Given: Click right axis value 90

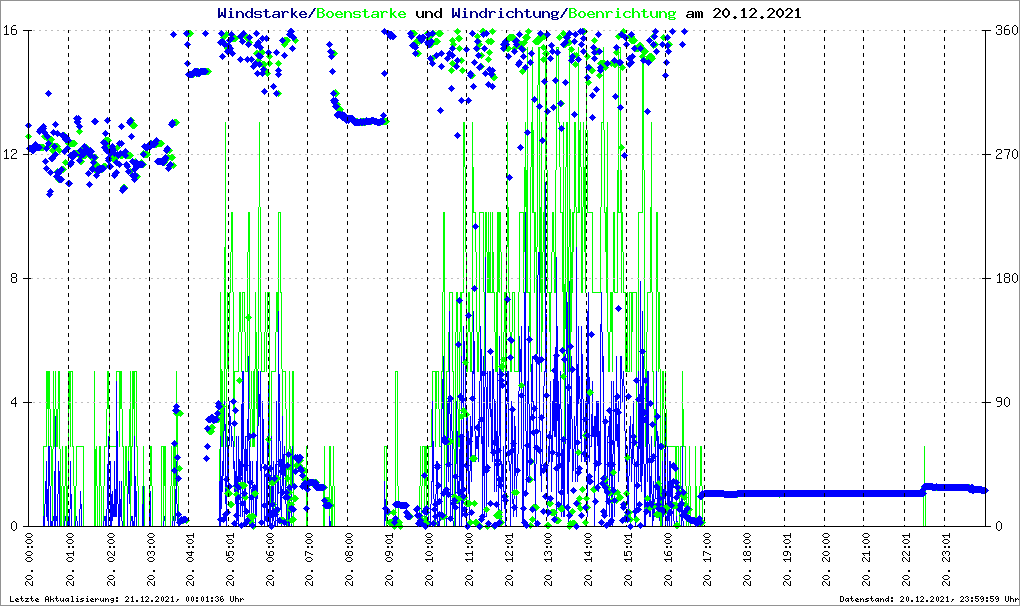Looking at the screenshot, I should 1004,402.
